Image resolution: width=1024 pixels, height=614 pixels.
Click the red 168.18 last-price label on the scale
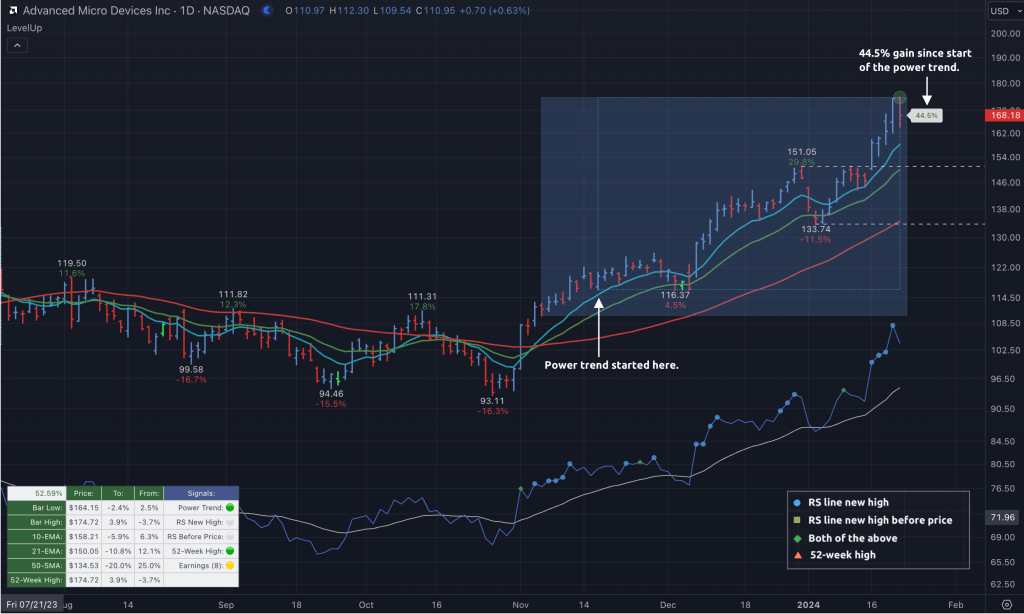pyautogui.click(x=1005, y=115)
